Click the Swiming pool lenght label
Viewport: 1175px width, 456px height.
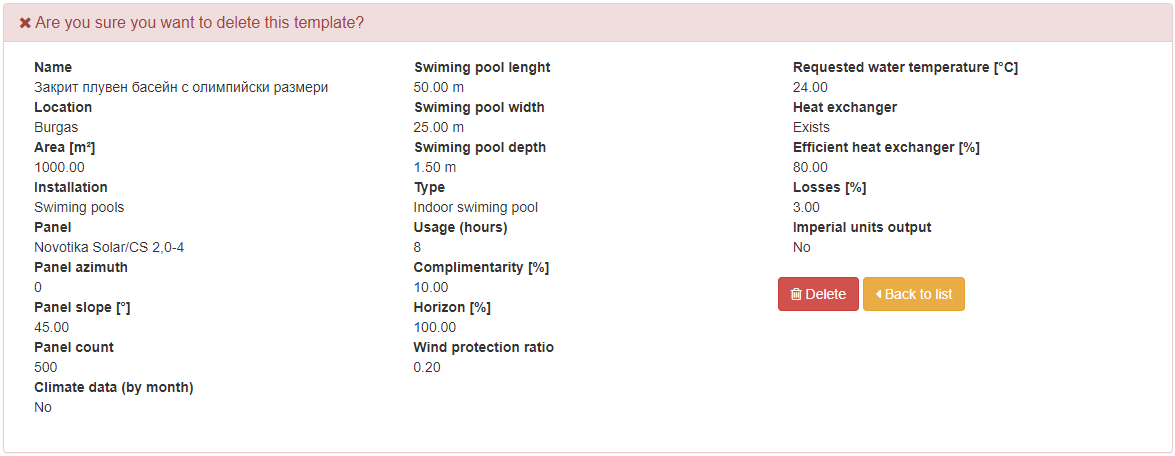[482, 67]
